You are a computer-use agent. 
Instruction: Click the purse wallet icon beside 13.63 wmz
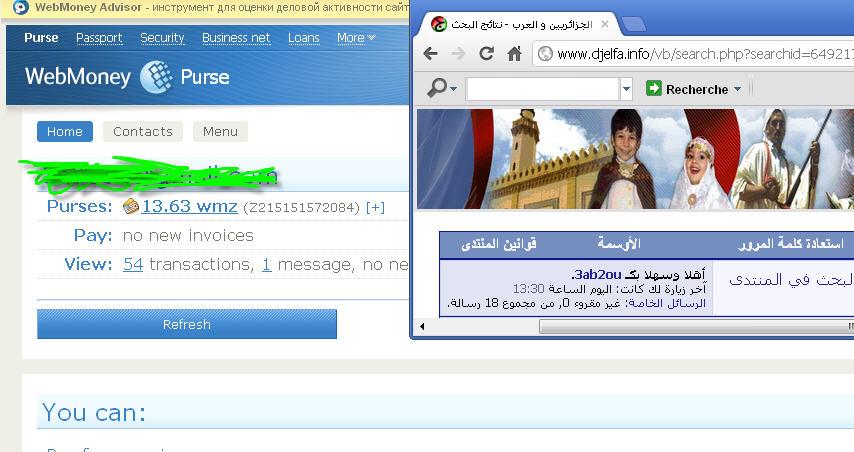click(x=131, y=206)
